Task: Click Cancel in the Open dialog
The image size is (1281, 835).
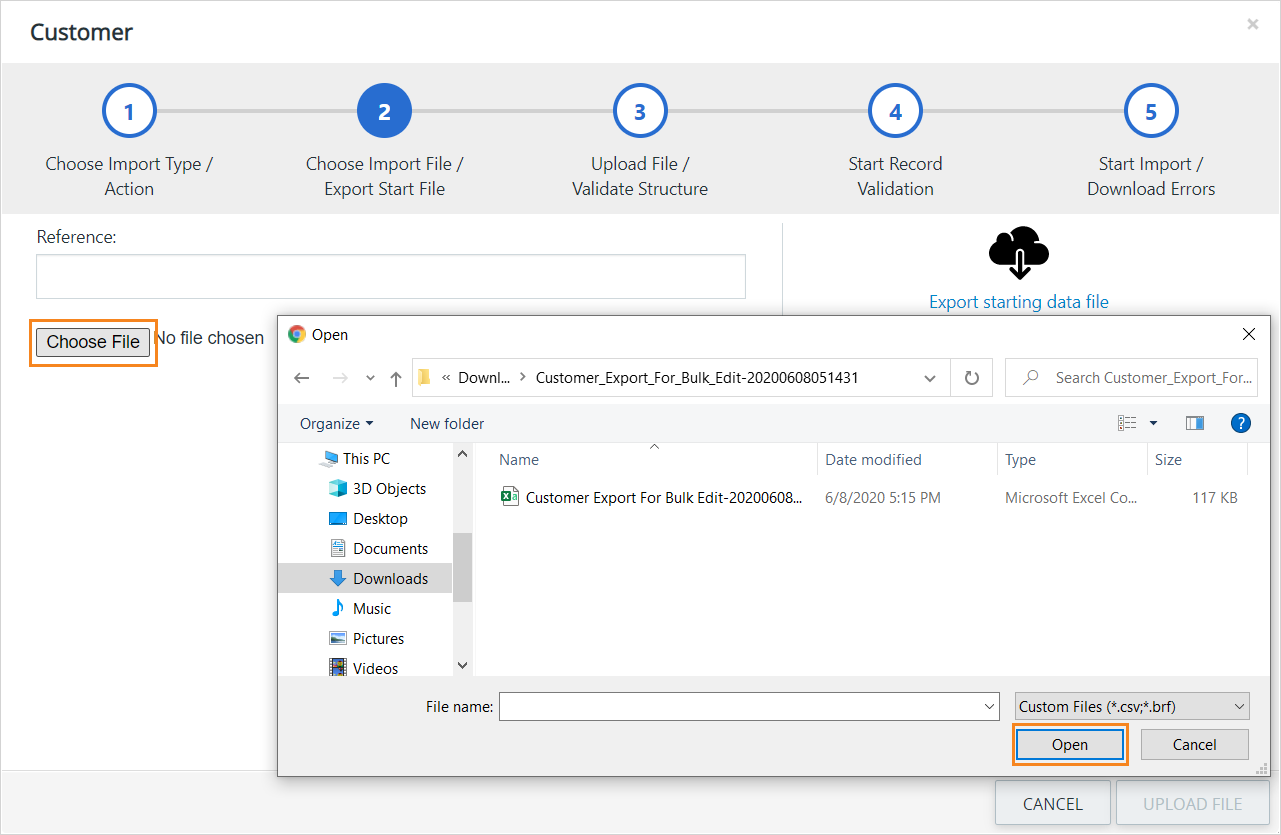Action: (x=1195, y=744)
